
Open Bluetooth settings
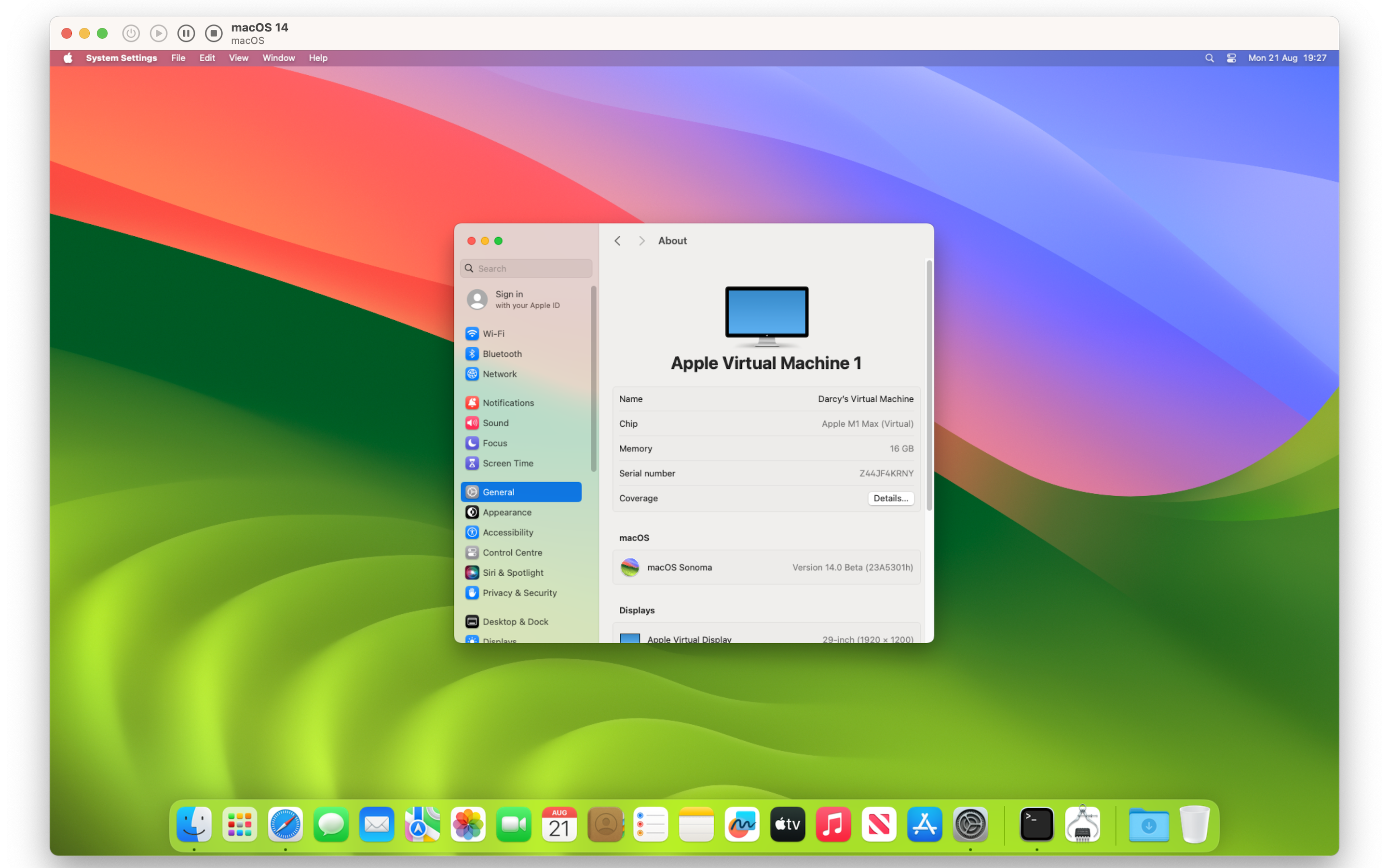pos(521,353)
